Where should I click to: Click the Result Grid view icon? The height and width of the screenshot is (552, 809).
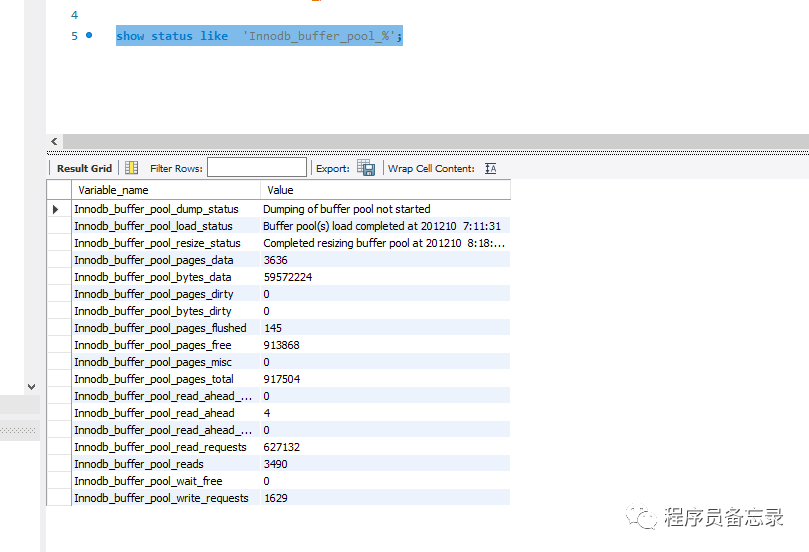pyautogui.click(x=132, y=168)
